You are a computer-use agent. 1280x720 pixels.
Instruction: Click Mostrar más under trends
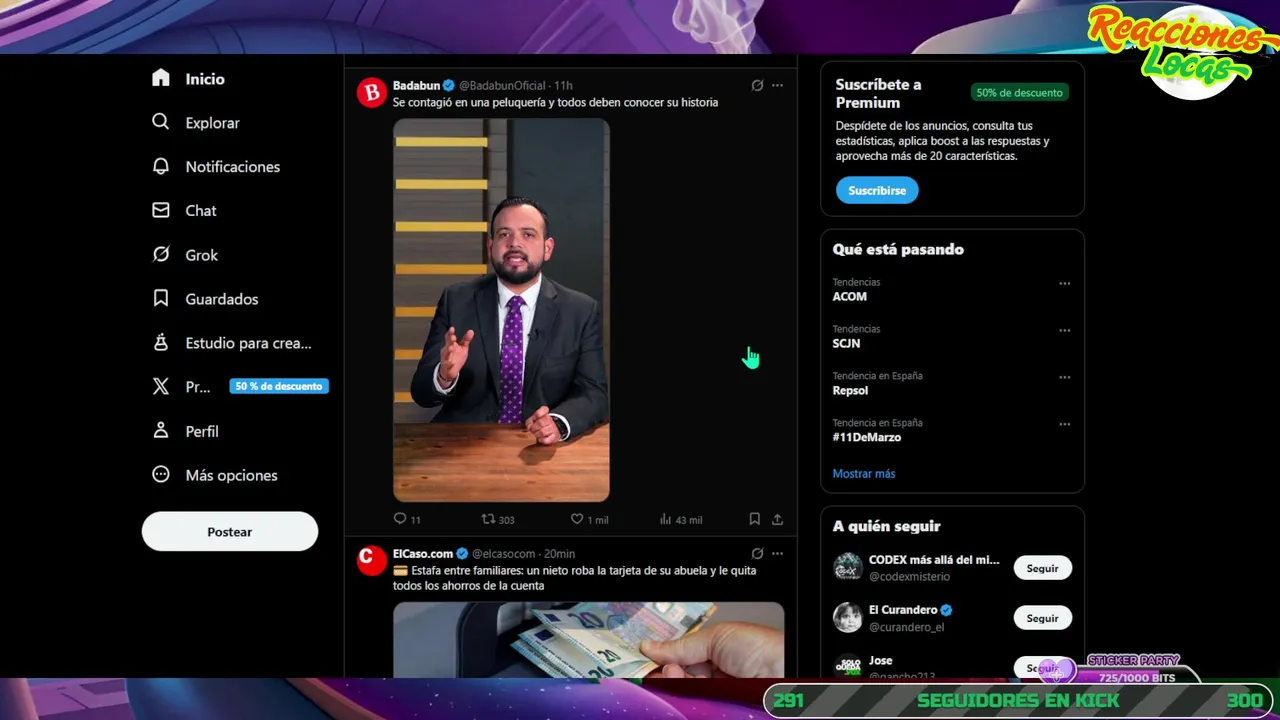(x=864, y=474)
